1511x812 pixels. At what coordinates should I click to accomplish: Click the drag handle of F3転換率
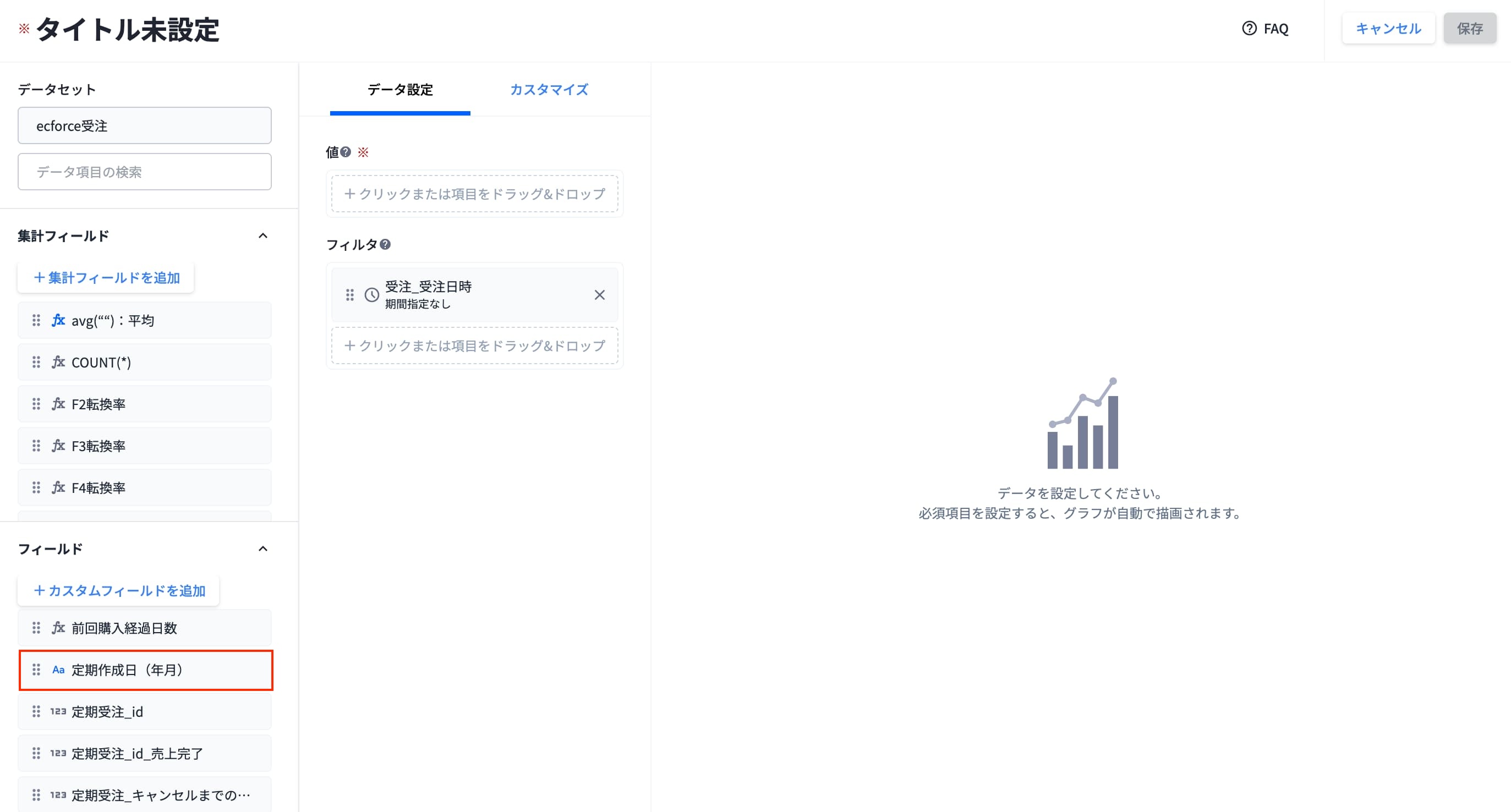[x=36, y=446]
